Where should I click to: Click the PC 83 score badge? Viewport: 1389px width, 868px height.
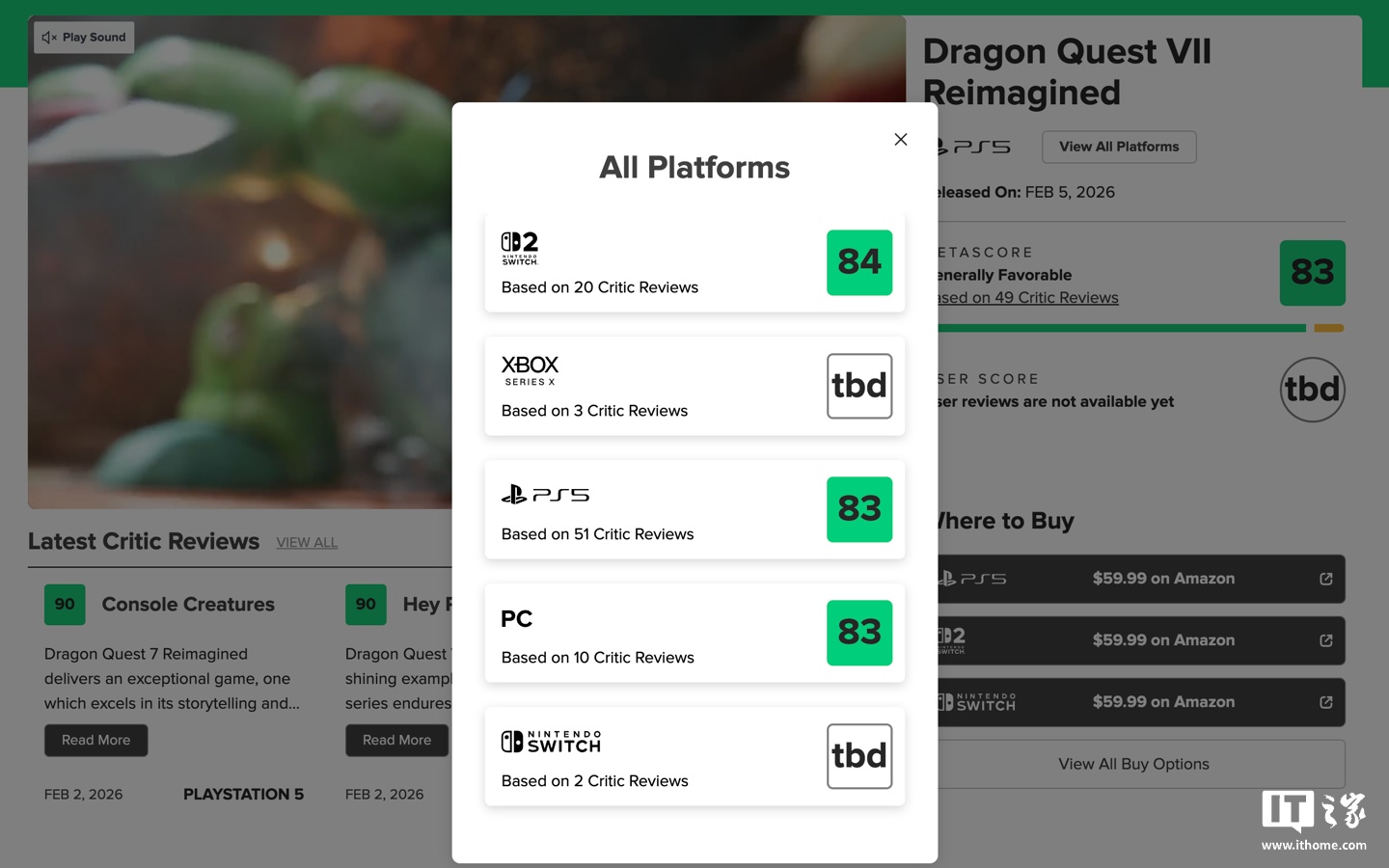point(858,633)
